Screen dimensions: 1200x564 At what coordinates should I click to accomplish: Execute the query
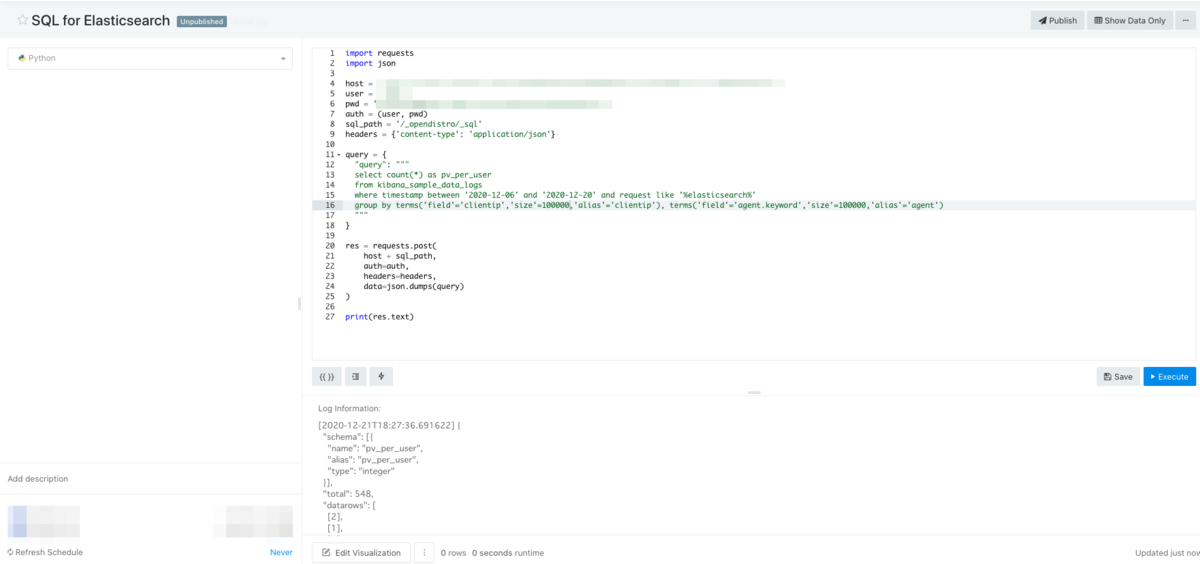(1170, 376)
